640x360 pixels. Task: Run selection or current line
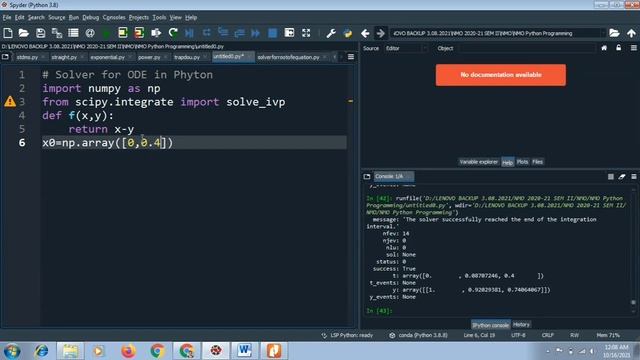tap(156, 33)
